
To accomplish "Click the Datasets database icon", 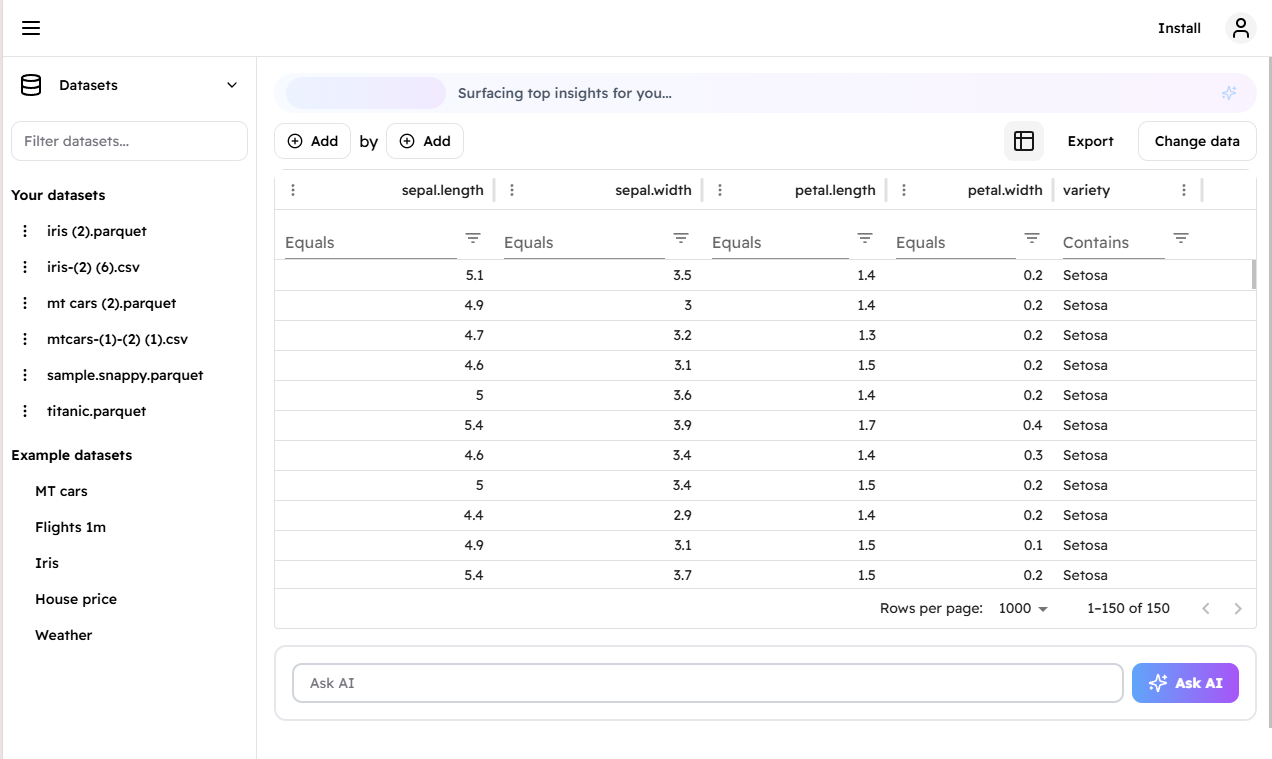I will 31,85.
